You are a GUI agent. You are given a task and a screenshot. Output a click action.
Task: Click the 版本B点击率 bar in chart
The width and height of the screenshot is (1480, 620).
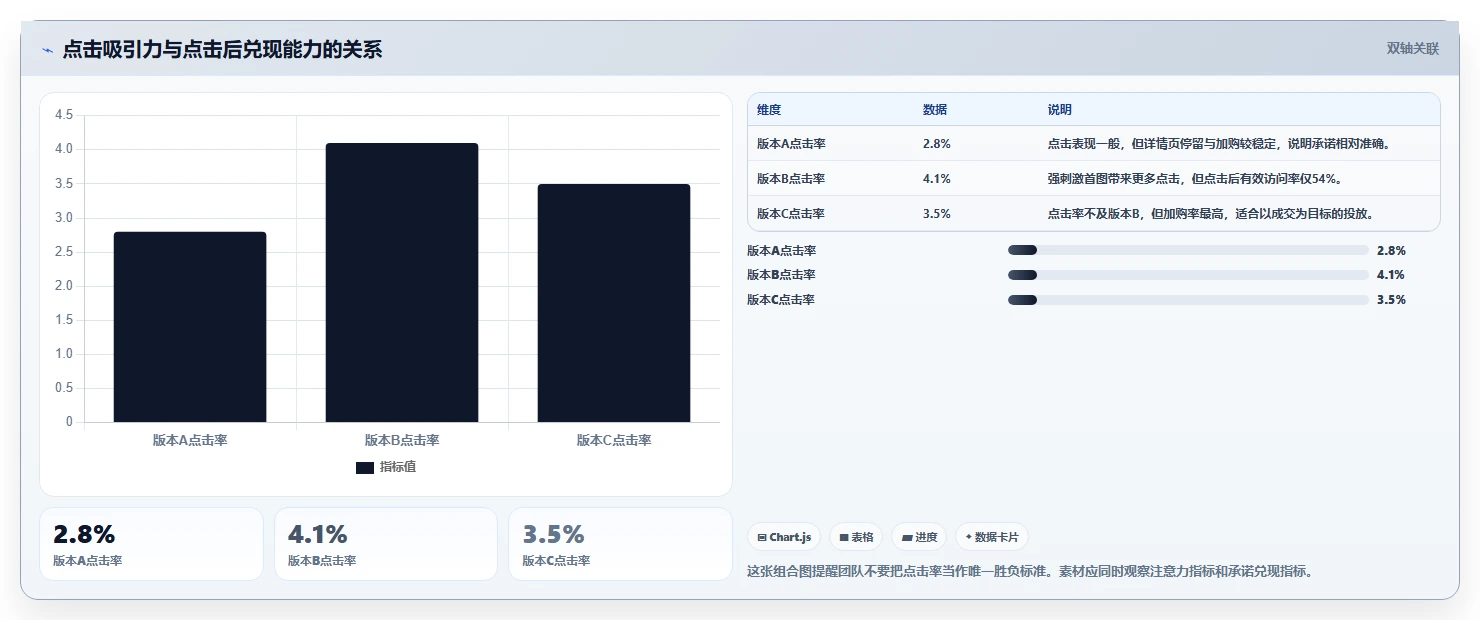(402, 283)
